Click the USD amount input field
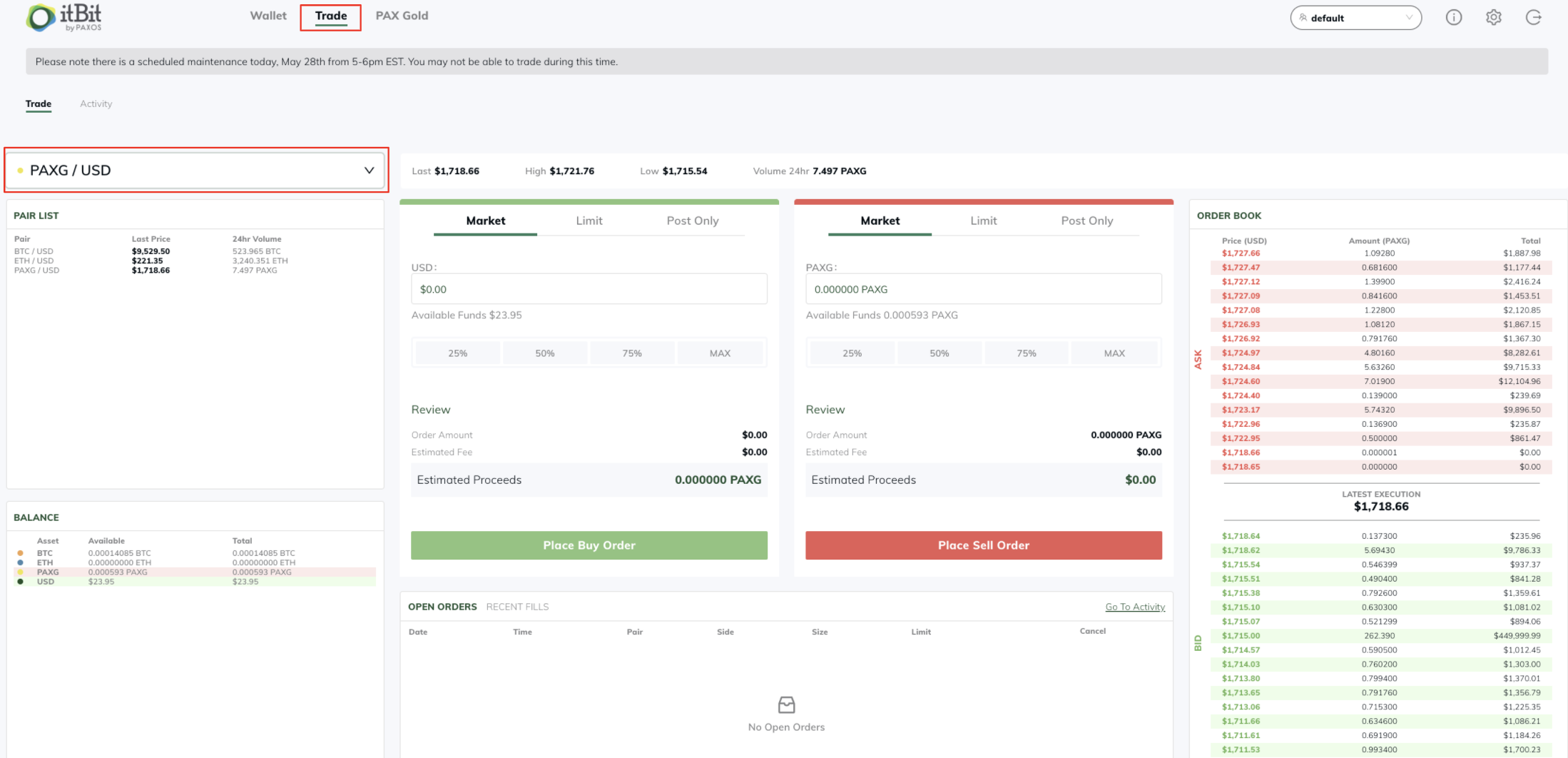Viewport: 1568px width, 758px height. point(589,289)
